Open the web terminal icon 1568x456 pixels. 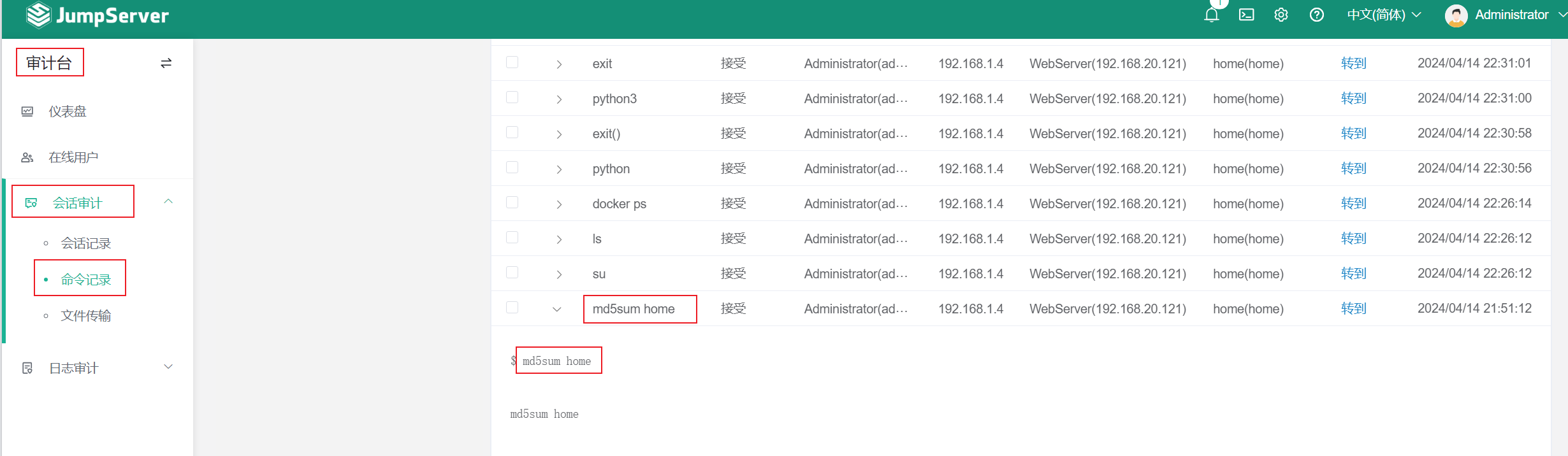[x=1246, y=15]
